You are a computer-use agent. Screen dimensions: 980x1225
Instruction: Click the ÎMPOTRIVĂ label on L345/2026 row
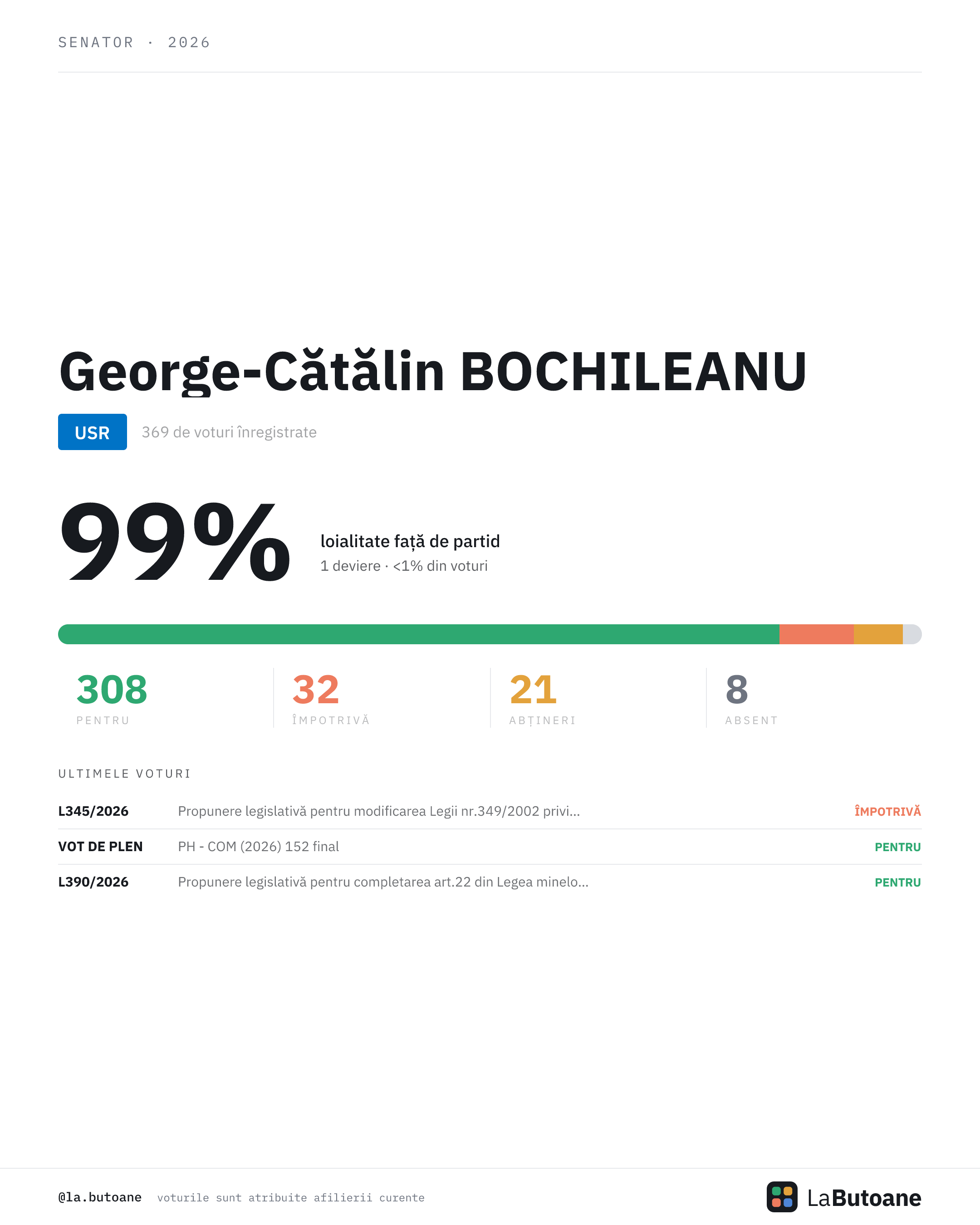[887, 811]
